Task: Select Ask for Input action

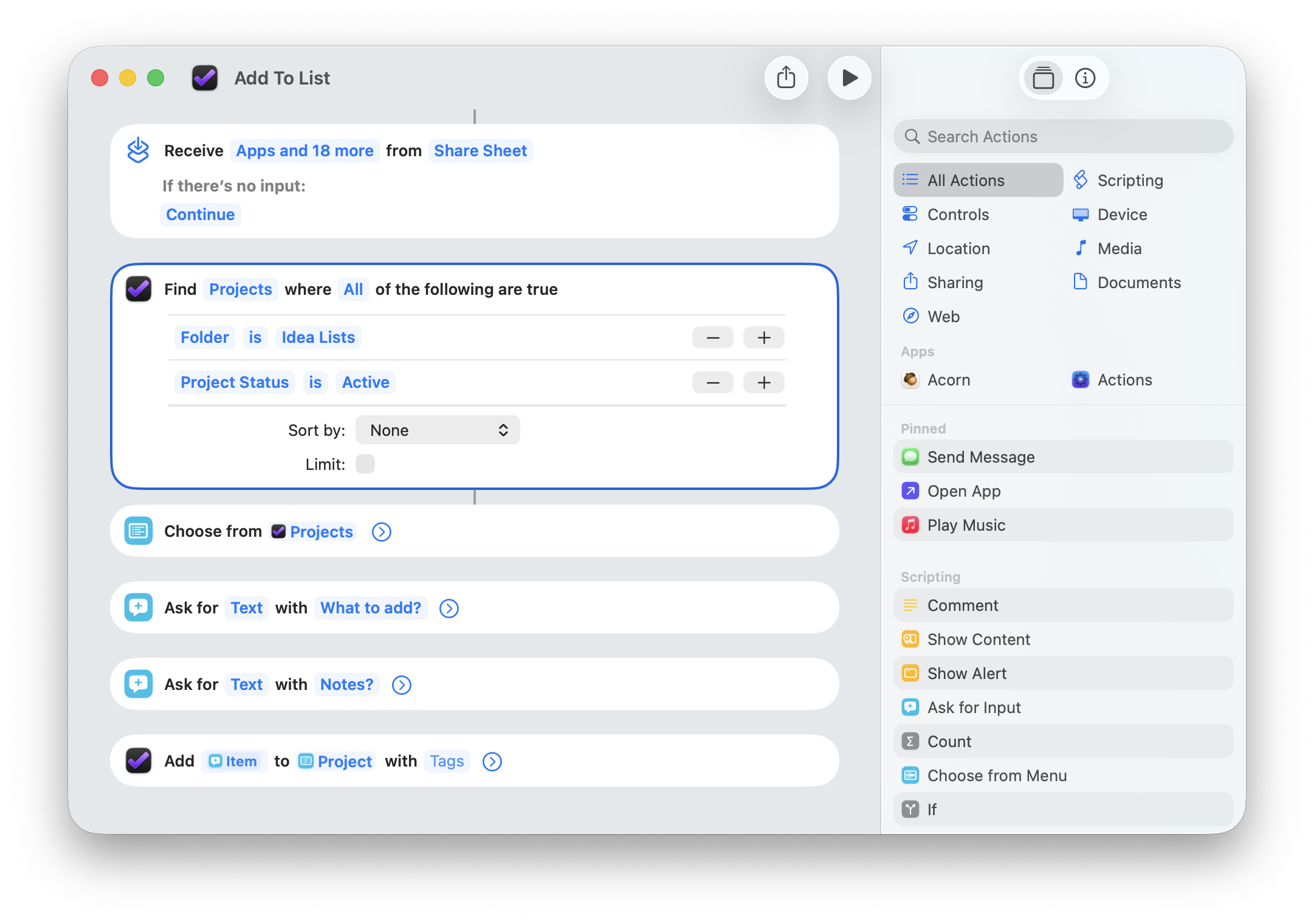Action: pos(973,708)
